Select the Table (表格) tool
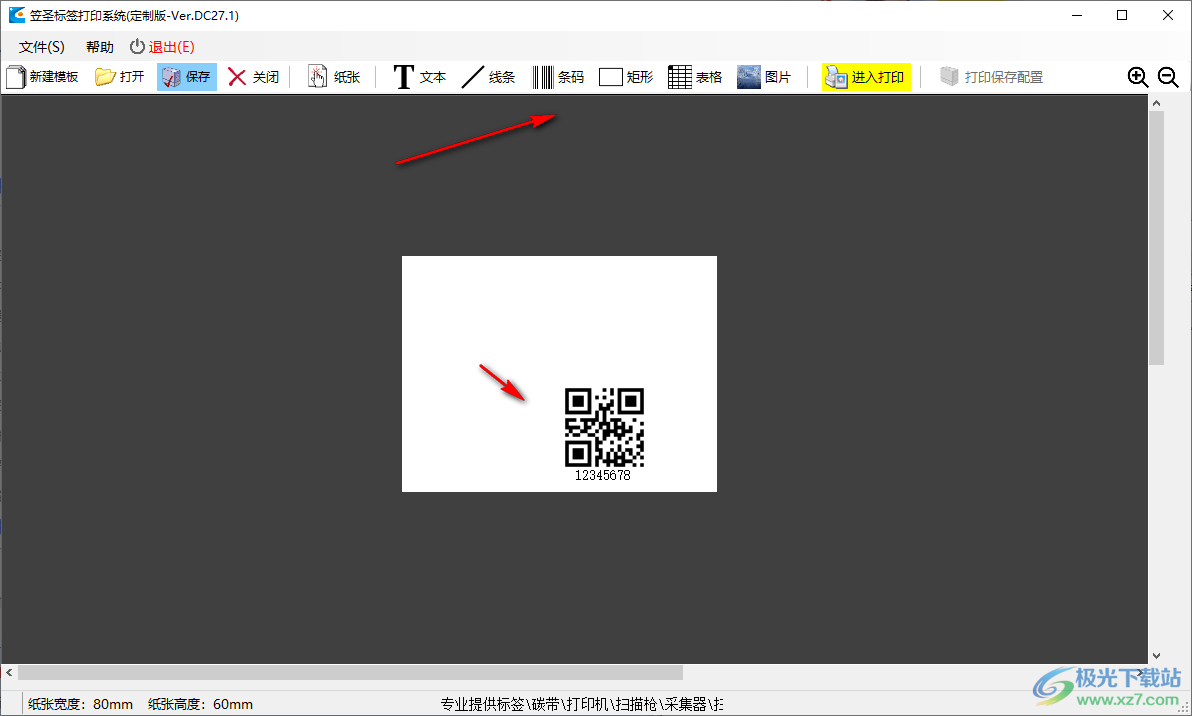1192x716 pixels. coord(695,77)
